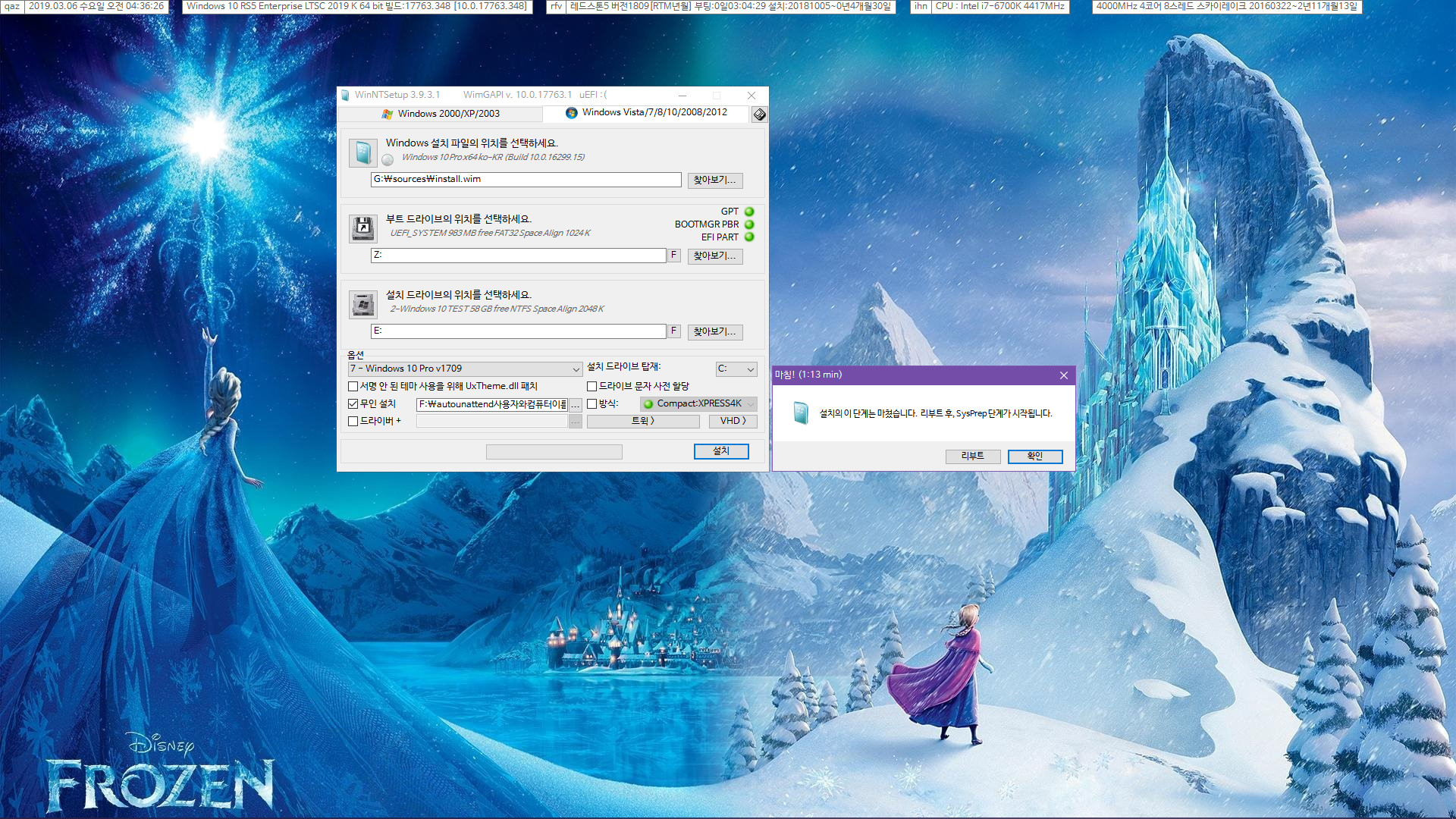Click 'UEFI_SYSTEM 983 MB free' info text

click(490, 234)
